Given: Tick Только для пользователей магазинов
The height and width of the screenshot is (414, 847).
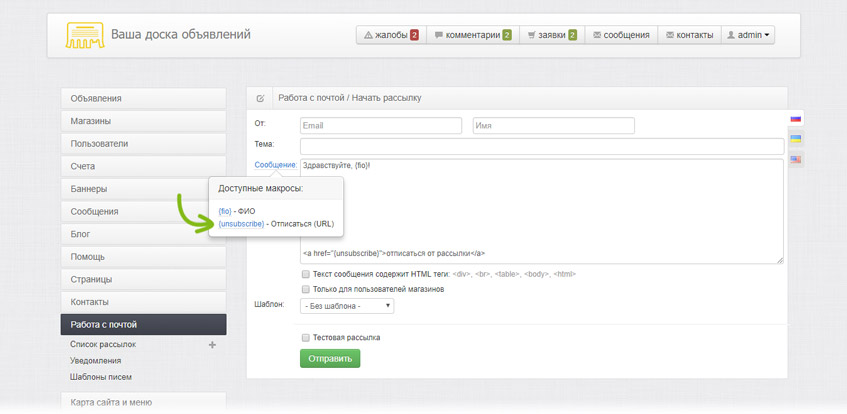Looking at the screenshot, I should [x=306, y=289].
